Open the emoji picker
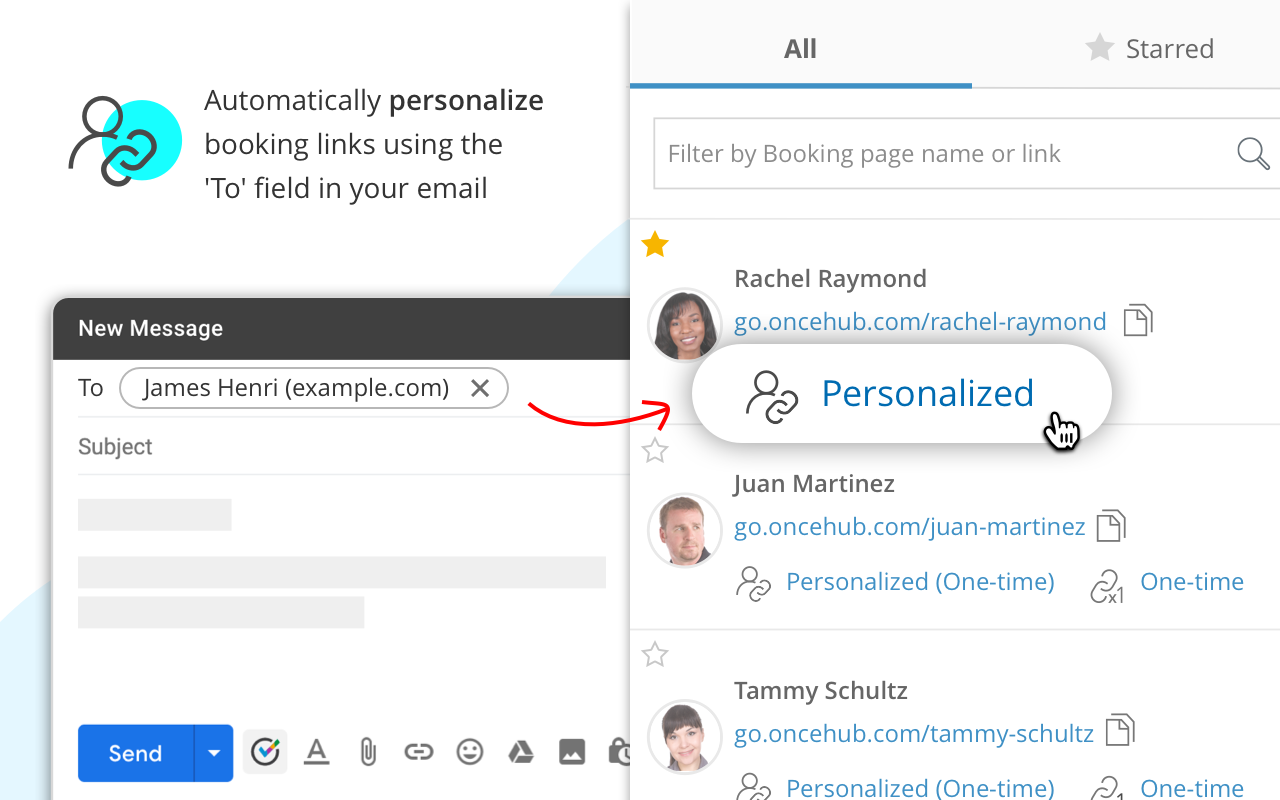Viewport: 1280px width, 800px height. click(x=469, y=752)
